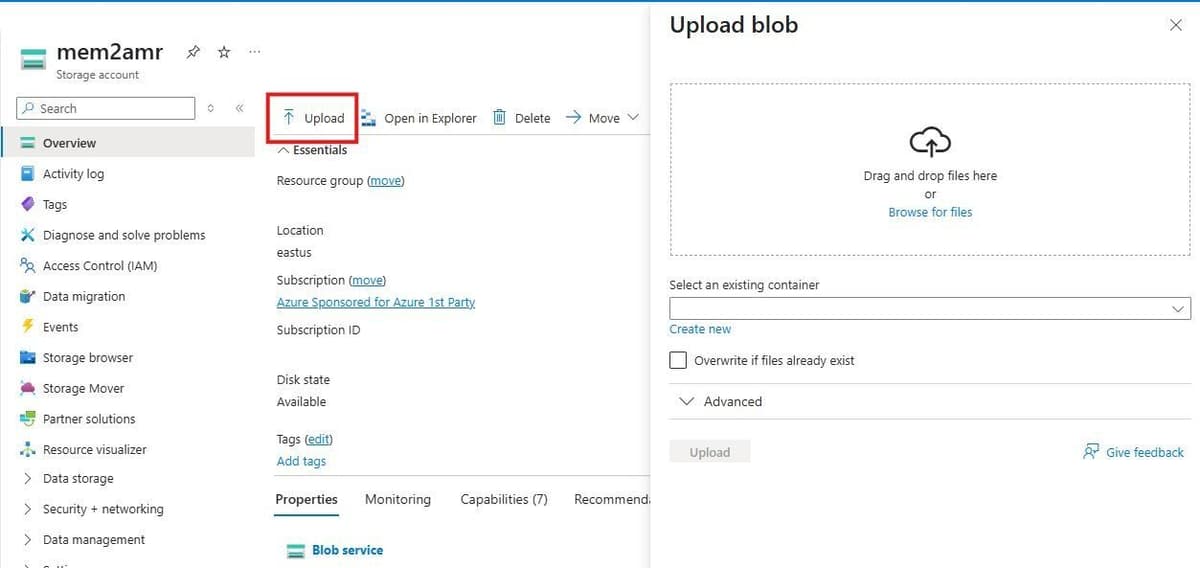
Task: Click the Delete trash icon
Action: [500, 118]
